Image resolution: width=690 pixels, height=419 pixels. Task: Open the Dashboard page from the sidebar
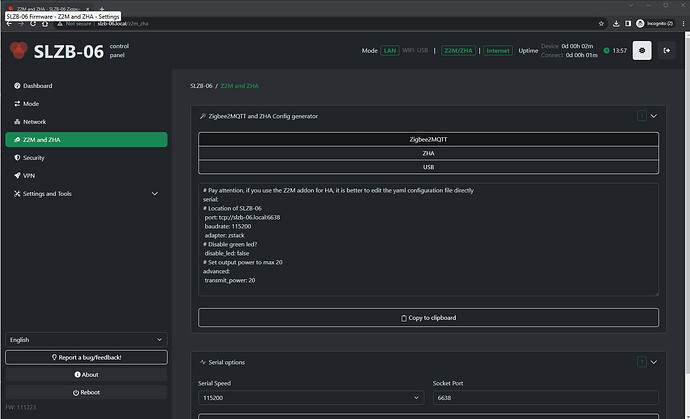38,86
